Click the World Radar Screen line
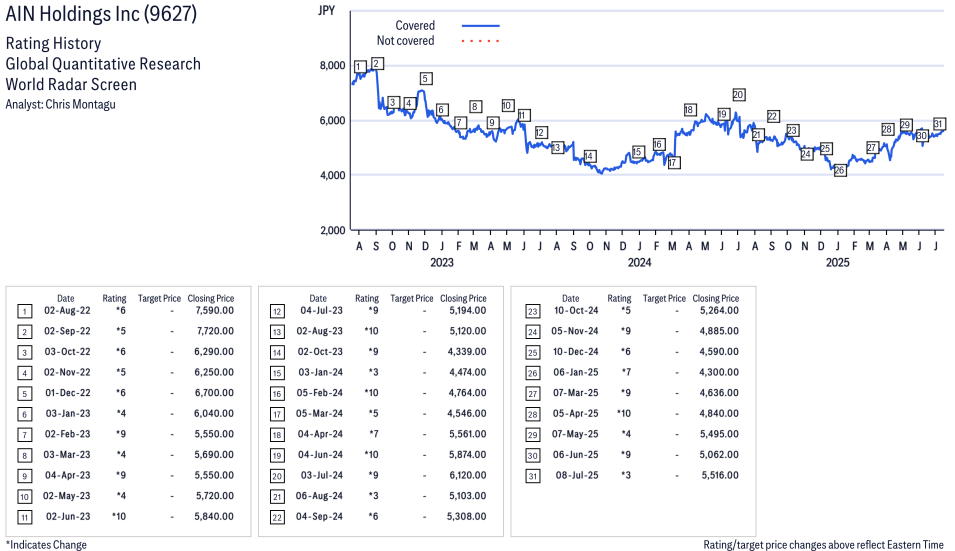Image resolution: width=955 pixels, height=551 pixels. pos(71,84)
